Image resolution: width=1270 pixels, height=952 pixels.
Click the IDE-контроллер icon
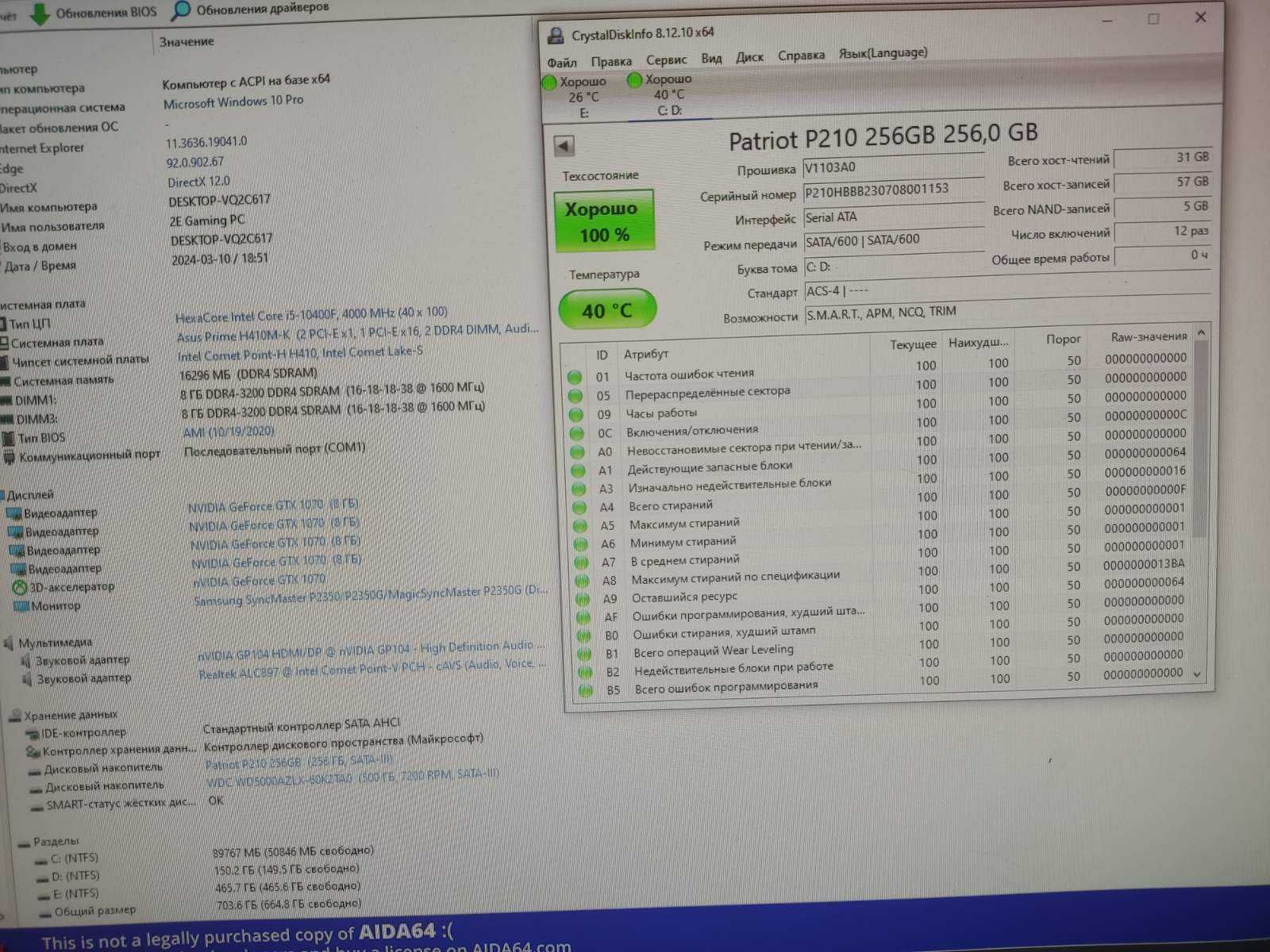[x=32, y=734]
